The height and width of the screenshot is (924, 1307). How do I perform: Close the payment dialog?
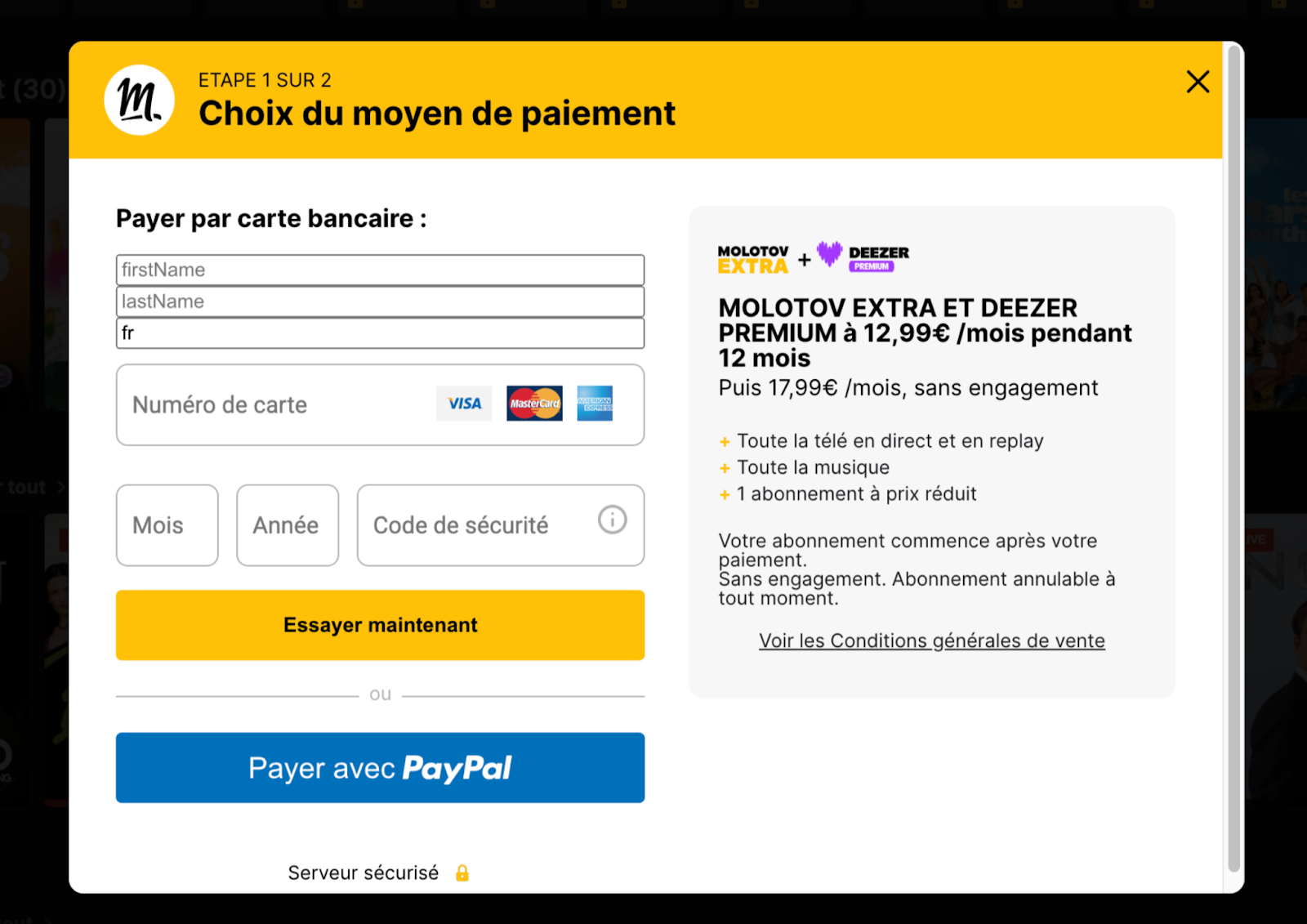point(1198,82)
